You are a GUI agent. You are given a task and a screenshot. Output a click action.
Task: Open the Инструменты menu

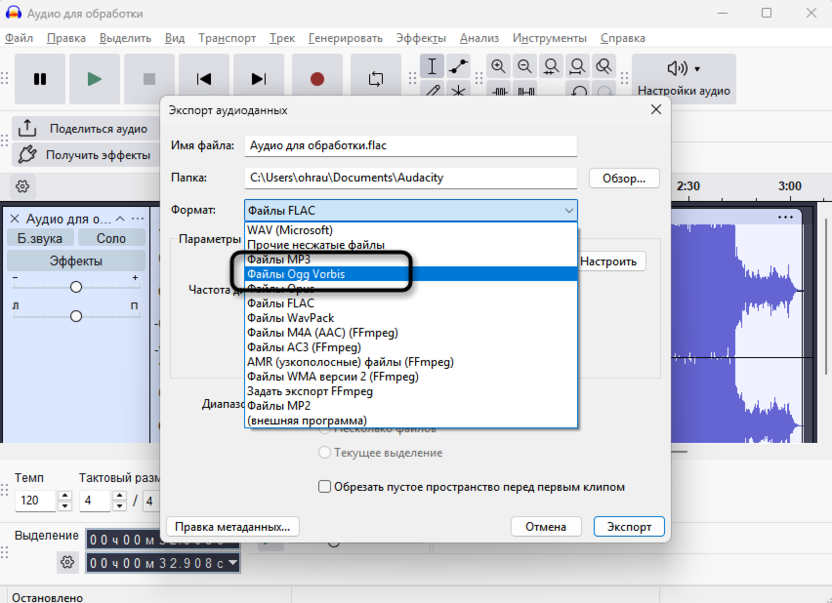pos(549,38)
